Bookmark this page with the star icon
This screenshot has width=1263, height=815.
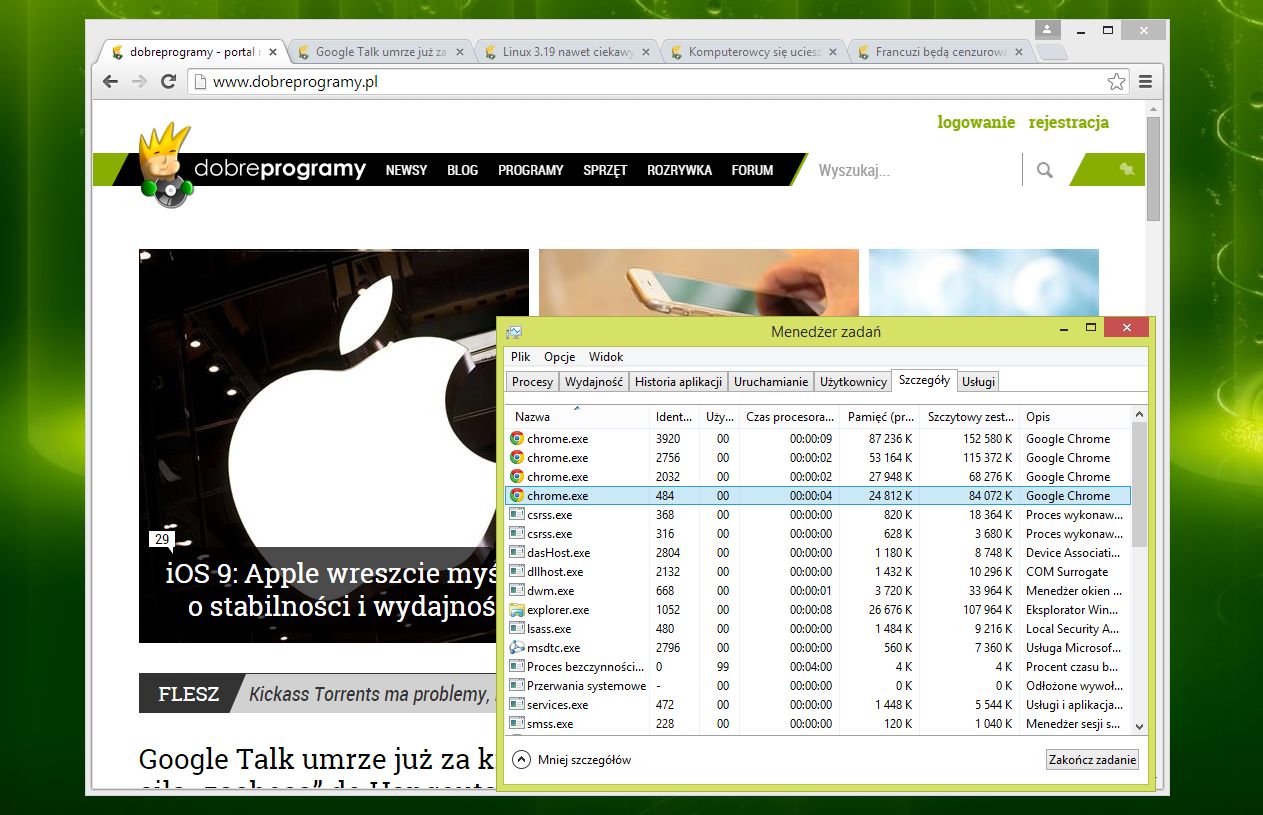[1116, 81]
